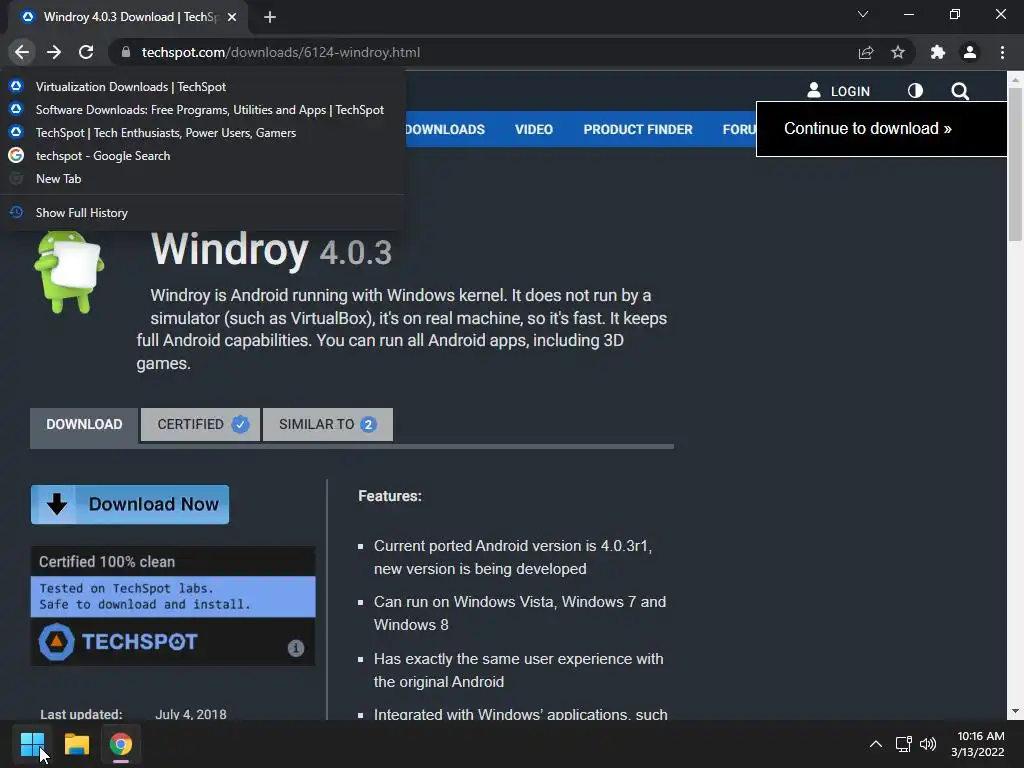Open the VIDEO nav item
This screenshot has width=1024, height=768.
pyautogui.click(x=534, y=129)
